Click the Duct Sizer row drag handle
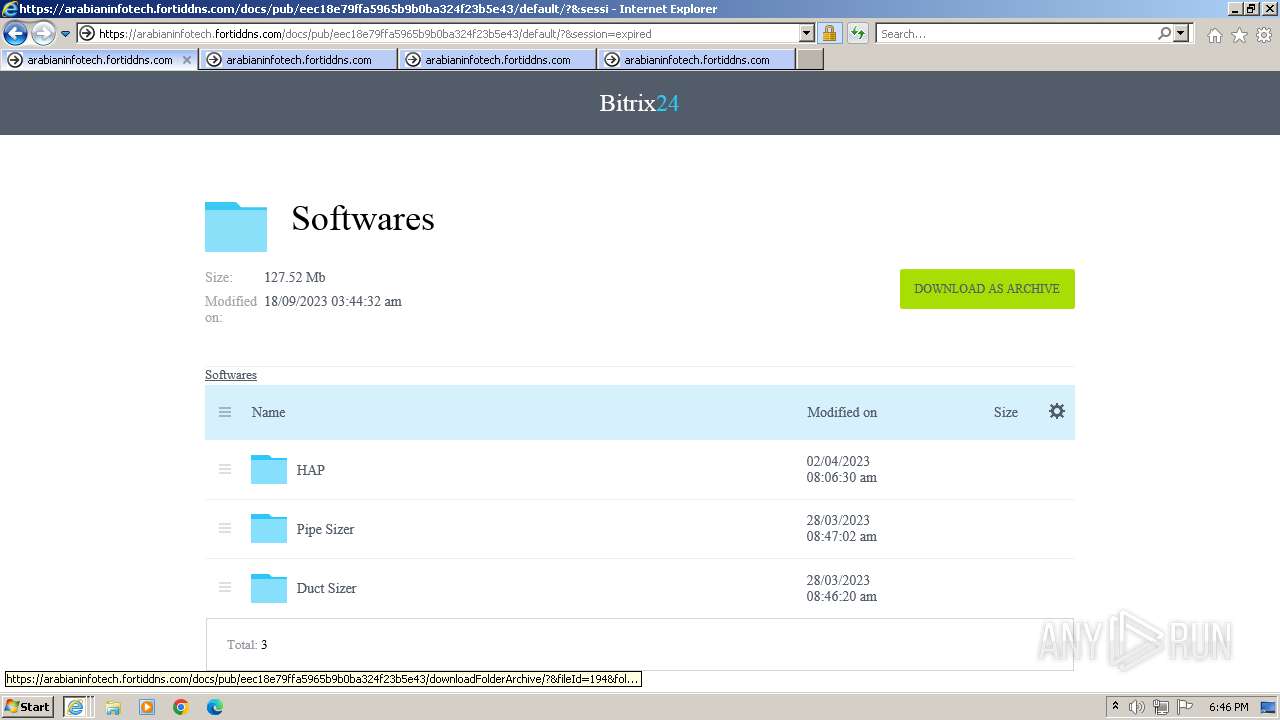The image size is (1280, 720). coord(225,587)
